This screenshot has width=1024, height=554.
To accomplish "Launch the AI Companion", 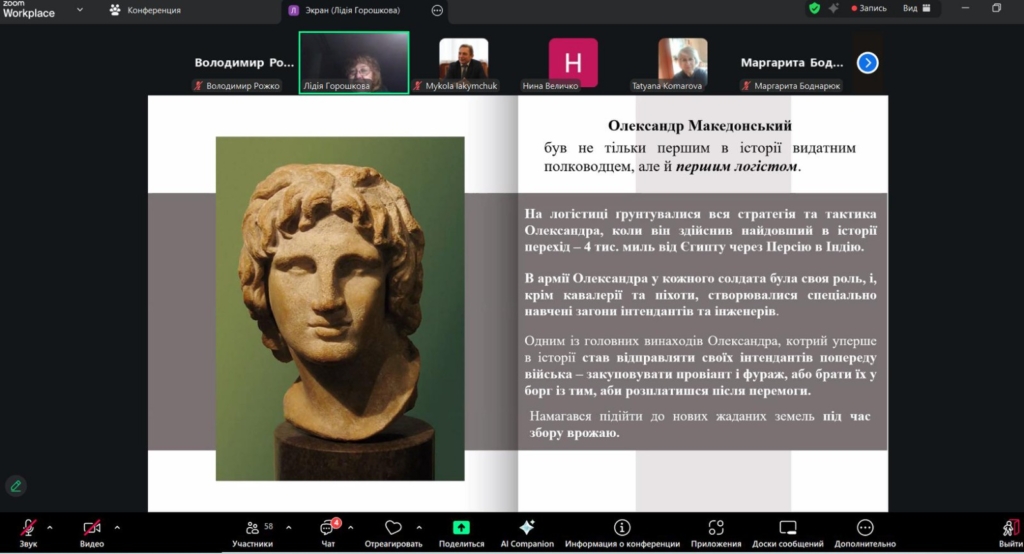I will click(526, 531).
